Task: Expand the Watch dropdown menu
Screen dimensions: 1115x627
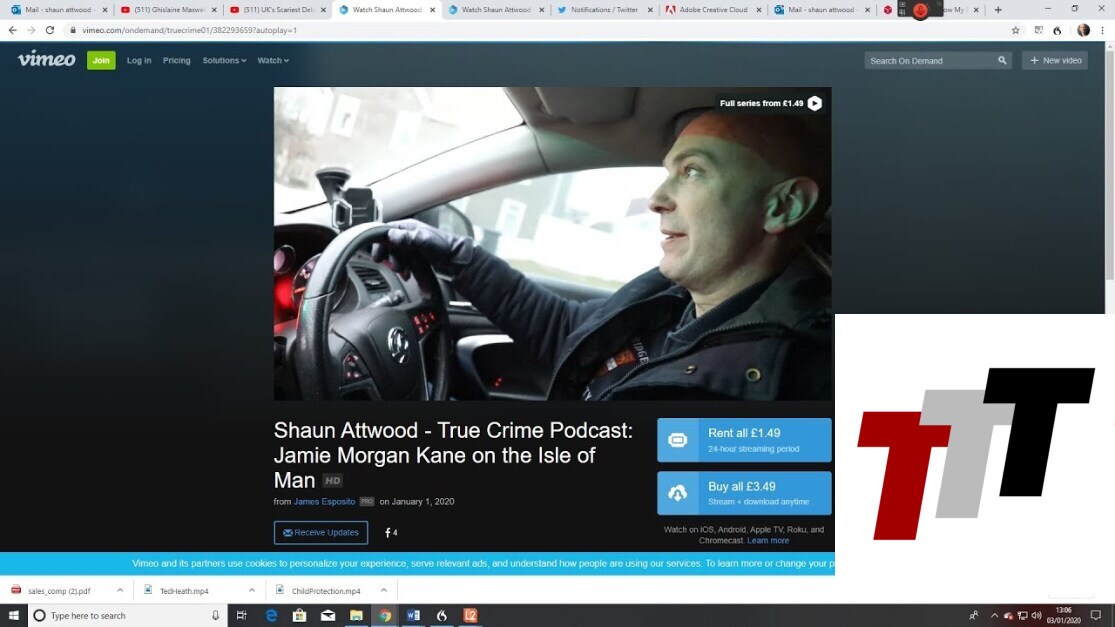Action: tap(273, 61)
